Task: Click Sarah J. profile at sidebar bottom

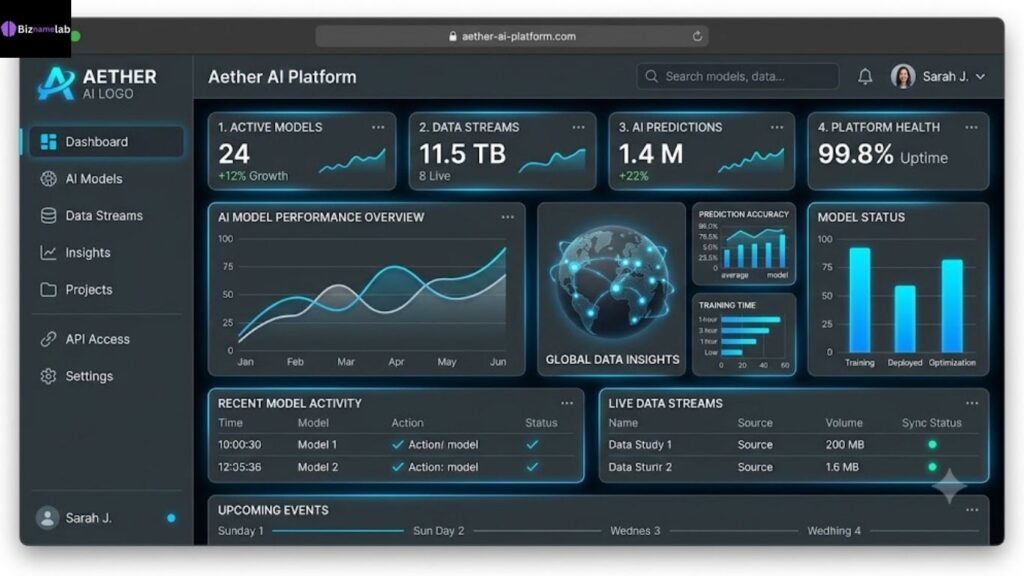Action: tap(74, 518)
